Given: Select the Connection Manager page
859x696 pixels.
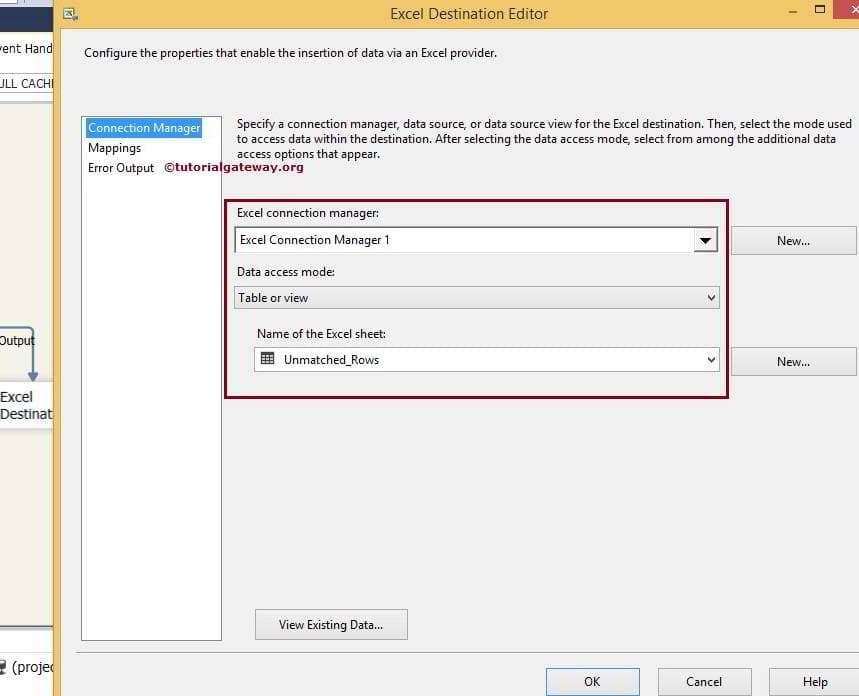Looking at the screenshot, I should click(x=143, y=127).
